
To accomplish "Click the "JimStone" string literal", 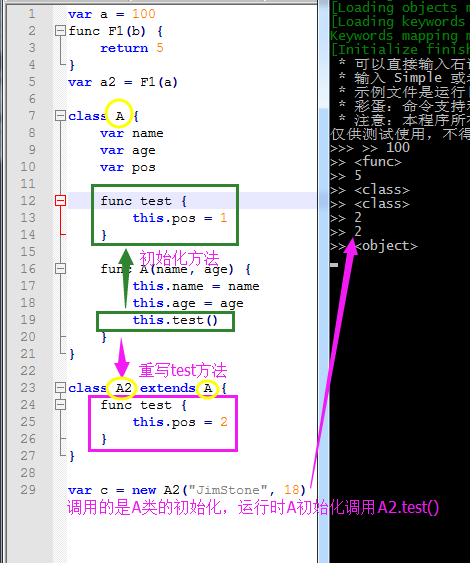I will (x=228, y=490).
